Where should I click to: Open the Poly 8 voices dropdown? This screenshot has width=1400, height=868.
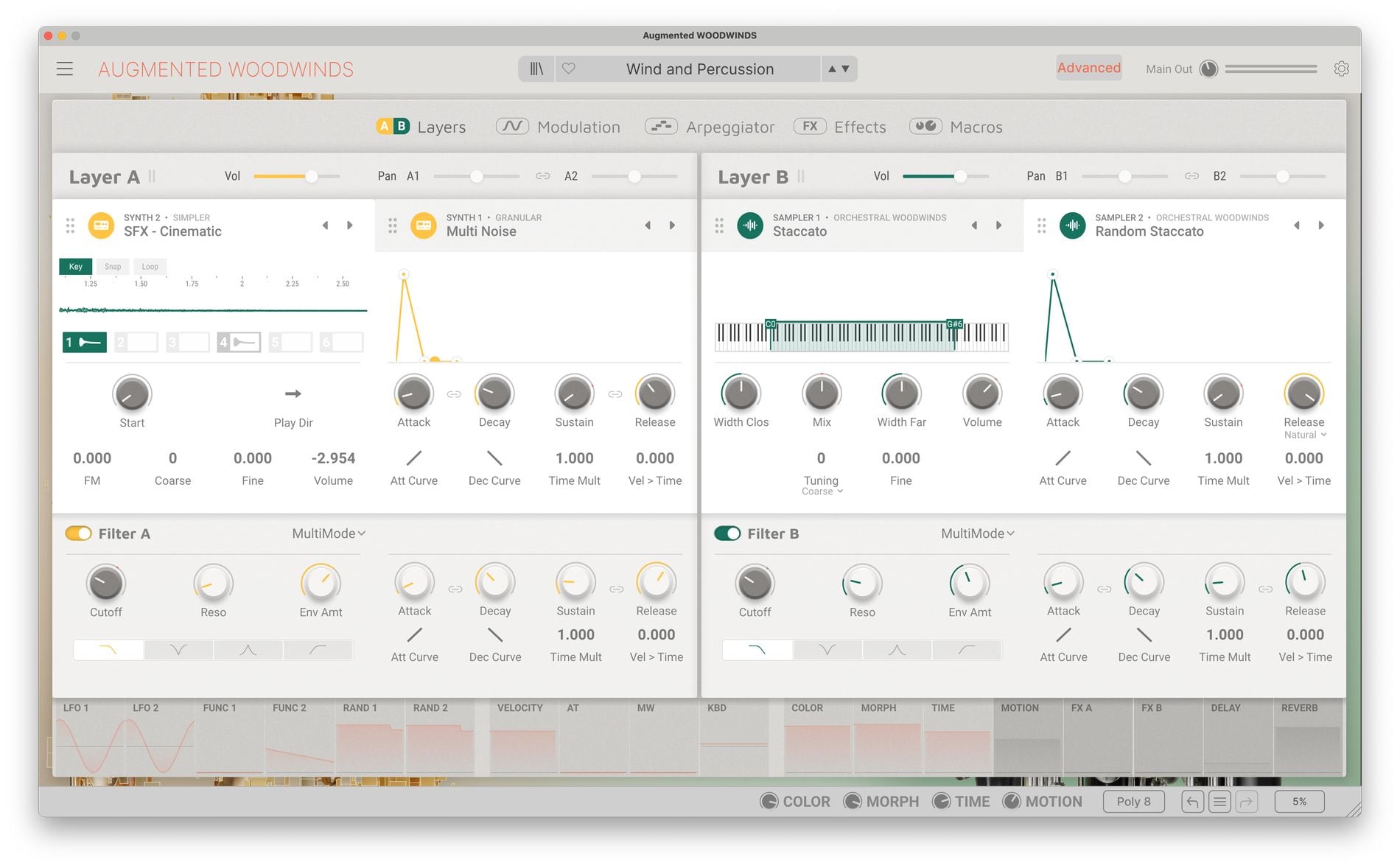point(1133,802)
